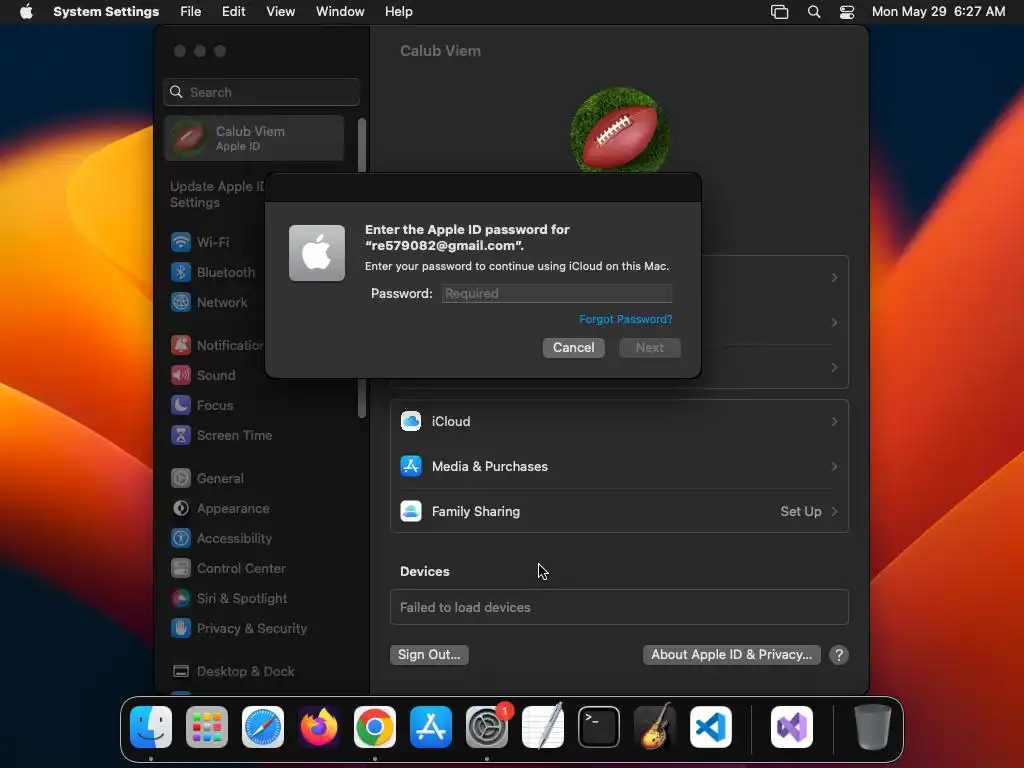Launch Safari from the Dock

(x=263, y=727)
